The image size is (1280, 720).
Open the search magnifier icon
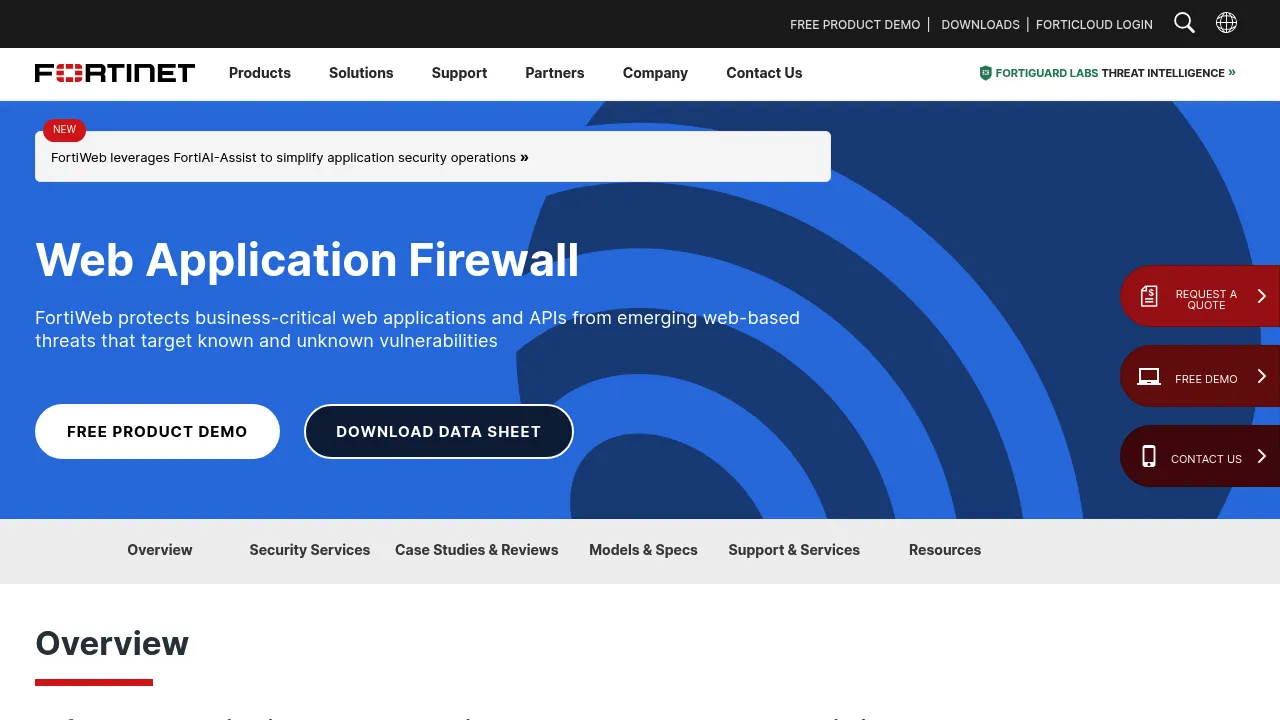pyautogui.click(x=1184, y=23)
